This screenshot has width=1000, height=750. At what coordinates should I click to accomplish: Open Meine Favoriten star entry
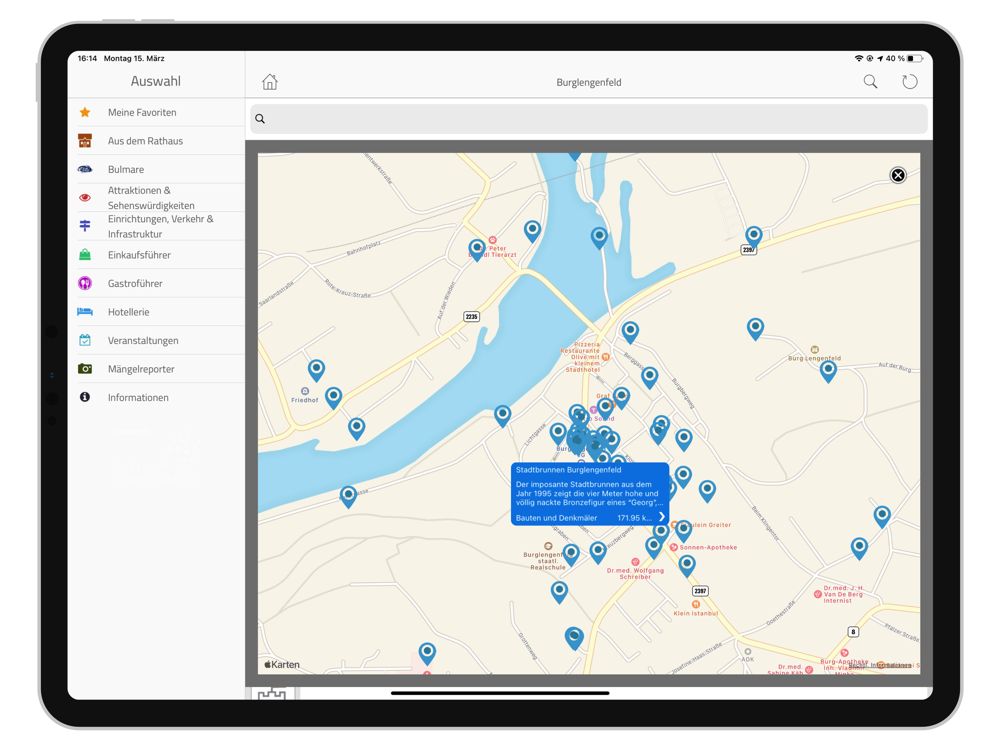(x=156, y=112)
